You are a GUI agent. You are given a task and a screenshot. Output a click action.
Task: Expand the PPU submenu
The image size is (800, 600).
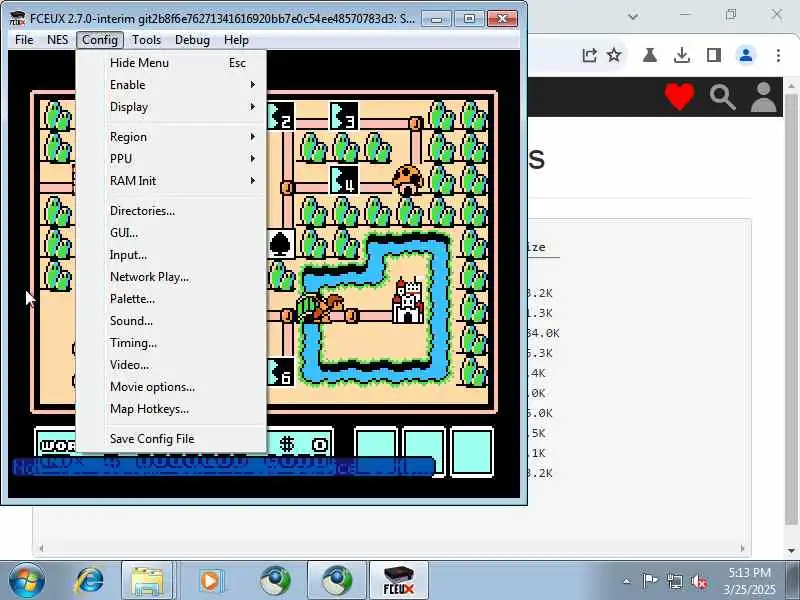click(x=171, y=159)
